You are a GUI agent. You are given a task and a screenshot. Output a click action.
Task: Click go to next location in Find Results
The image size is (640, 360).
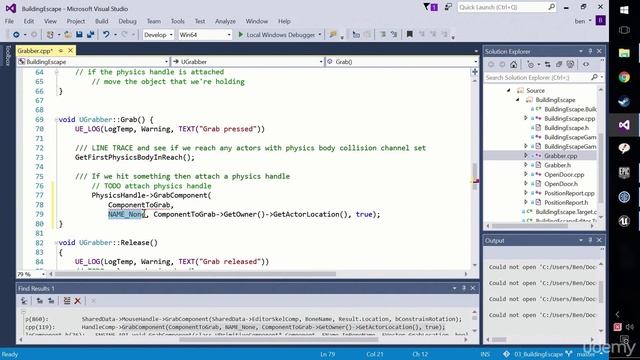[51, 301]
